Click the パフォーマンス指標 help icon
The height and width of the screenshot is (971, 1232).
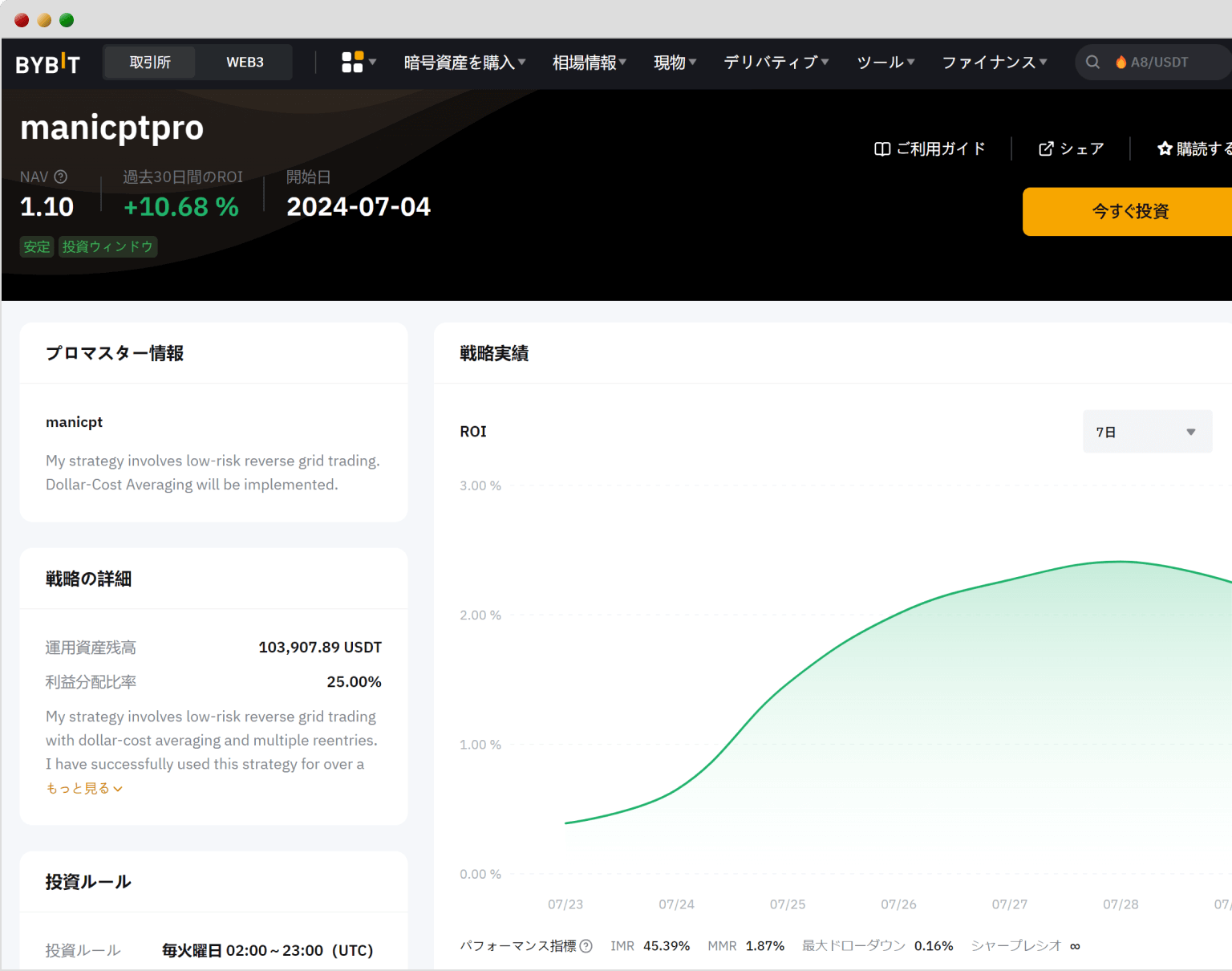point(586,946)
